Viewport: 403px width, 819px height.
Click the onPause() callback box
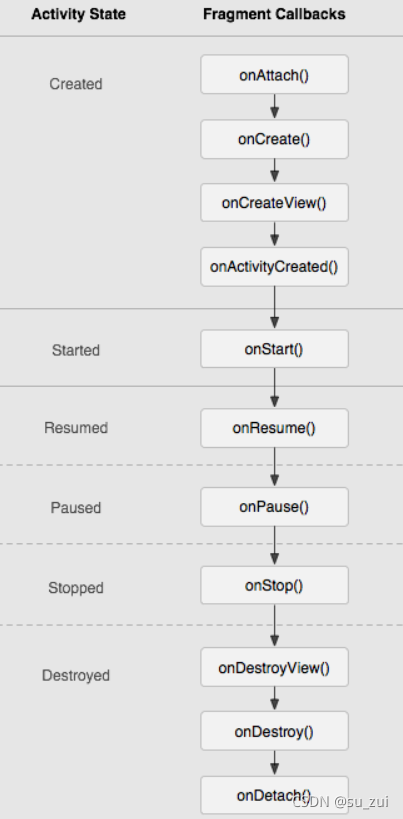click(275, 507)
